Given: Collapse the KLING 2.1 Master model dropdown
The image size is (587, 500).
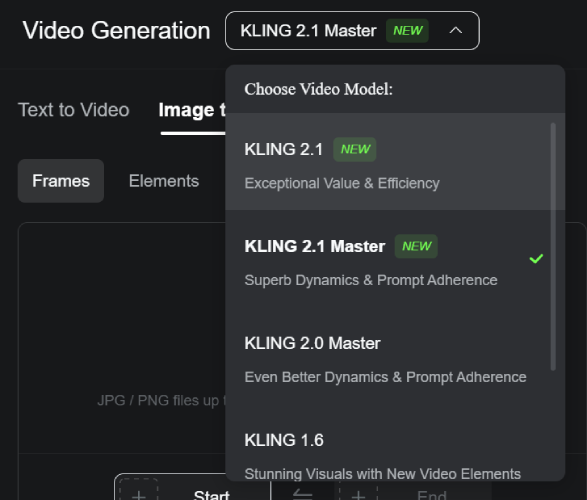Looking at the screenshot, I should [352, 30].
